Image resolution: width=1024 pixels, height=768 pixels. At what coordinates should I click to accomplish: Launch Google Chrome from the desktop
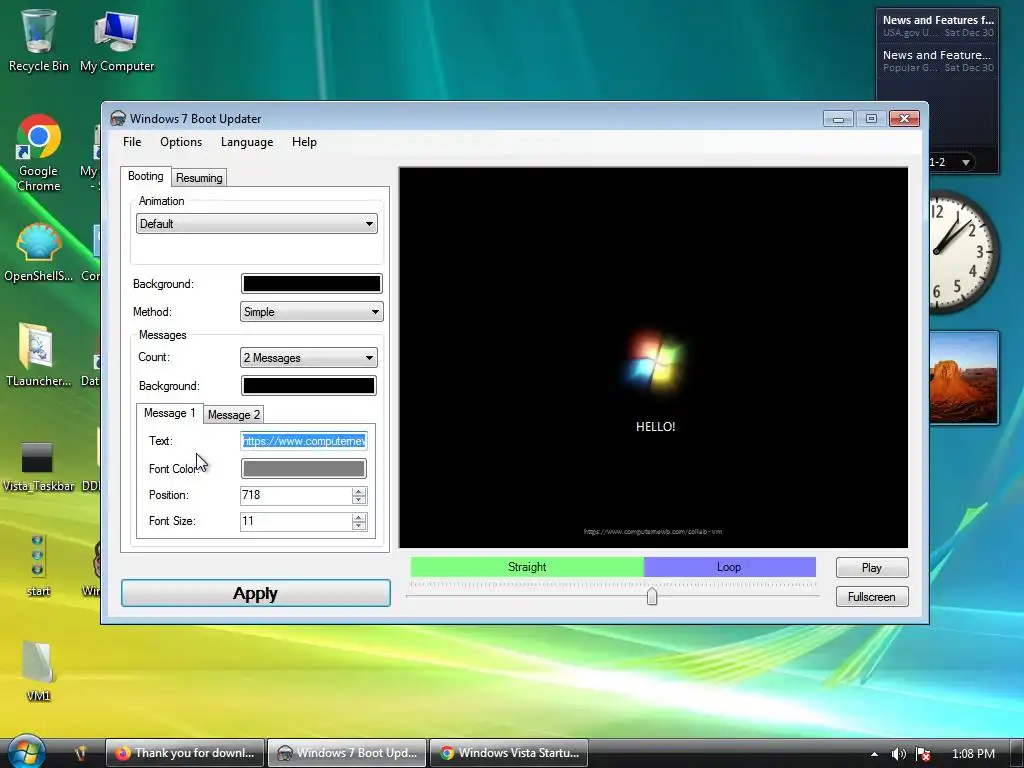39,153
